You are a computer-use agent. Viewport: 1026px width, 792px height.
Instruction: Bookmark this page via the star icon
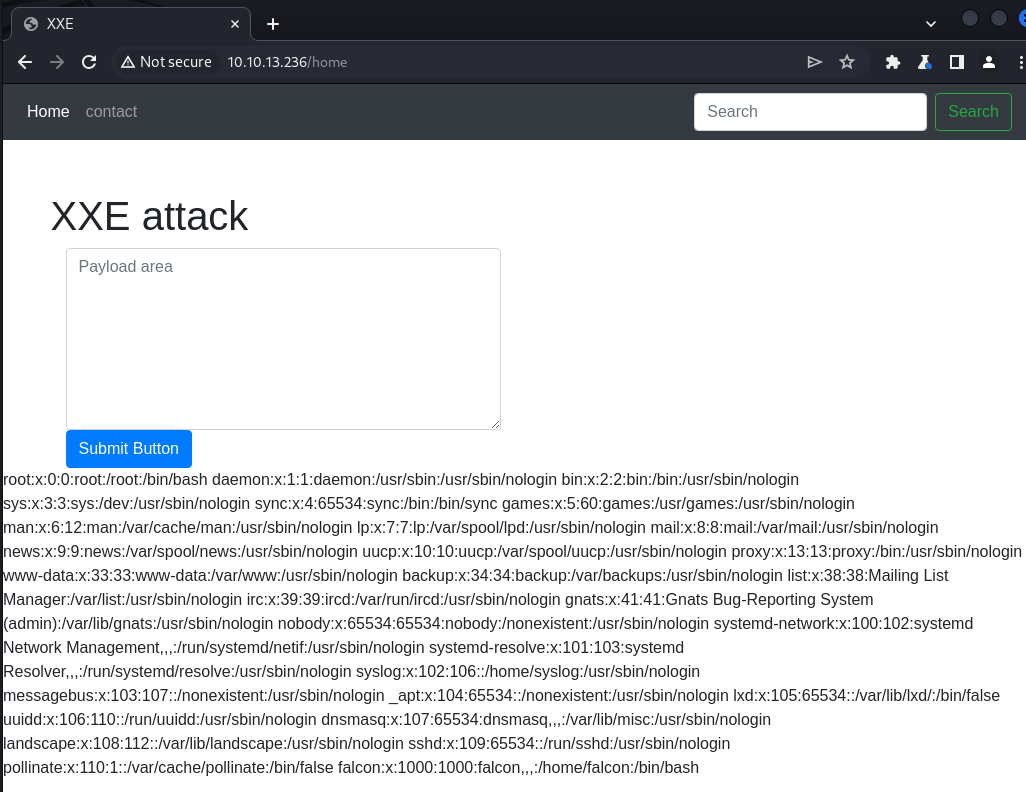pyautogui.click(x=847, y=61)
